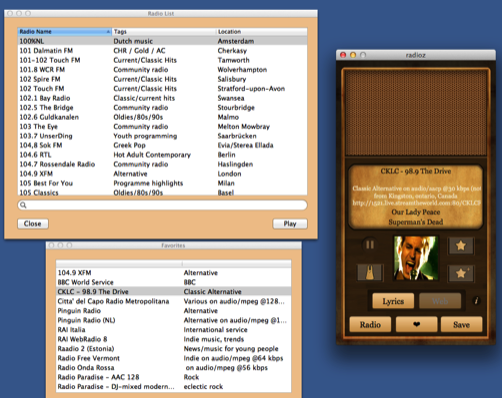The height and width of the screenshot is (398, 502).
Task: Select Radio Onda Rossa favorite
Action: click(x=173, y=368)
